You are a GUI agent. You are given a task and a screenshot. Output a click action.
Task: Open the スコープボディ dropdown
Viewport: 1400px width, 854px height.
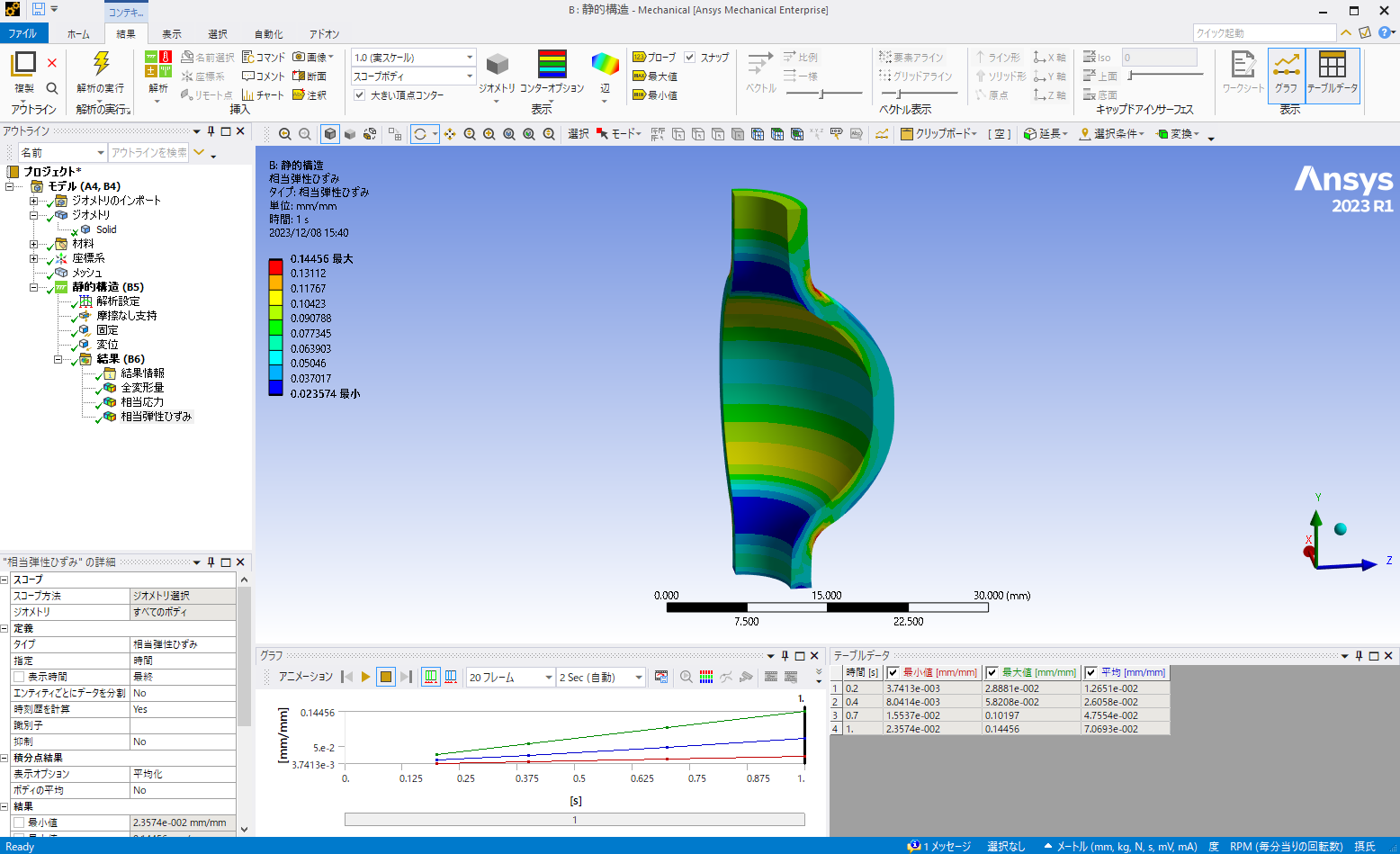point(413,76)
